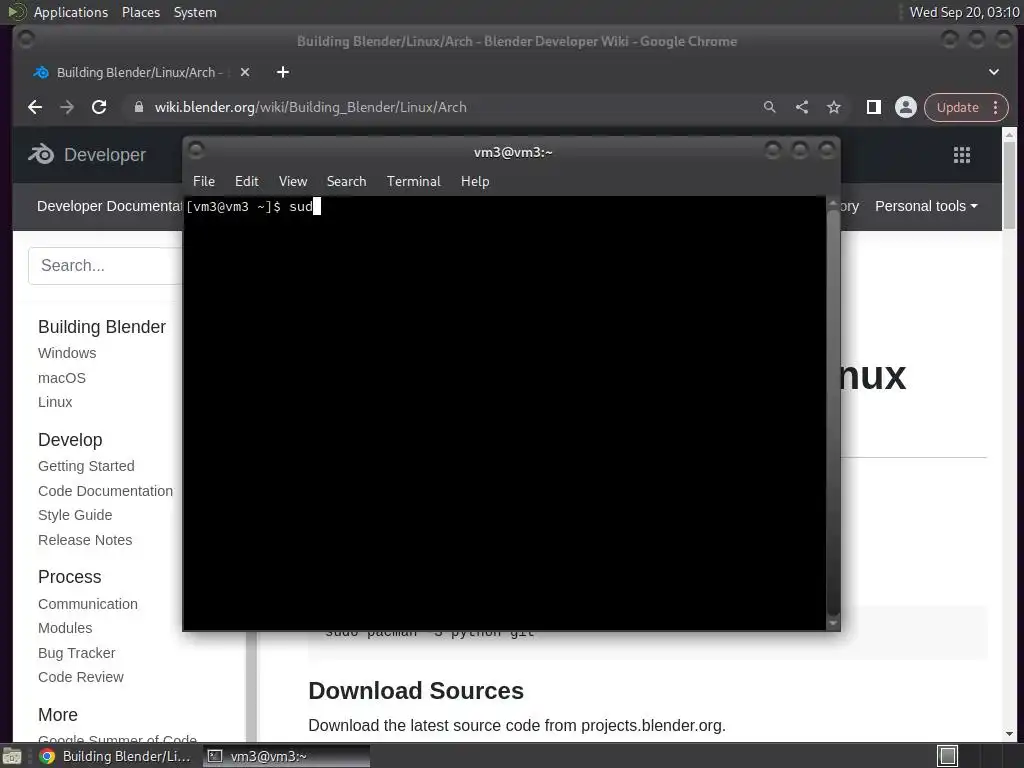Open the terminal's Edit menu
Viewport: 1024px width, 768px height.
click(247, 182)
